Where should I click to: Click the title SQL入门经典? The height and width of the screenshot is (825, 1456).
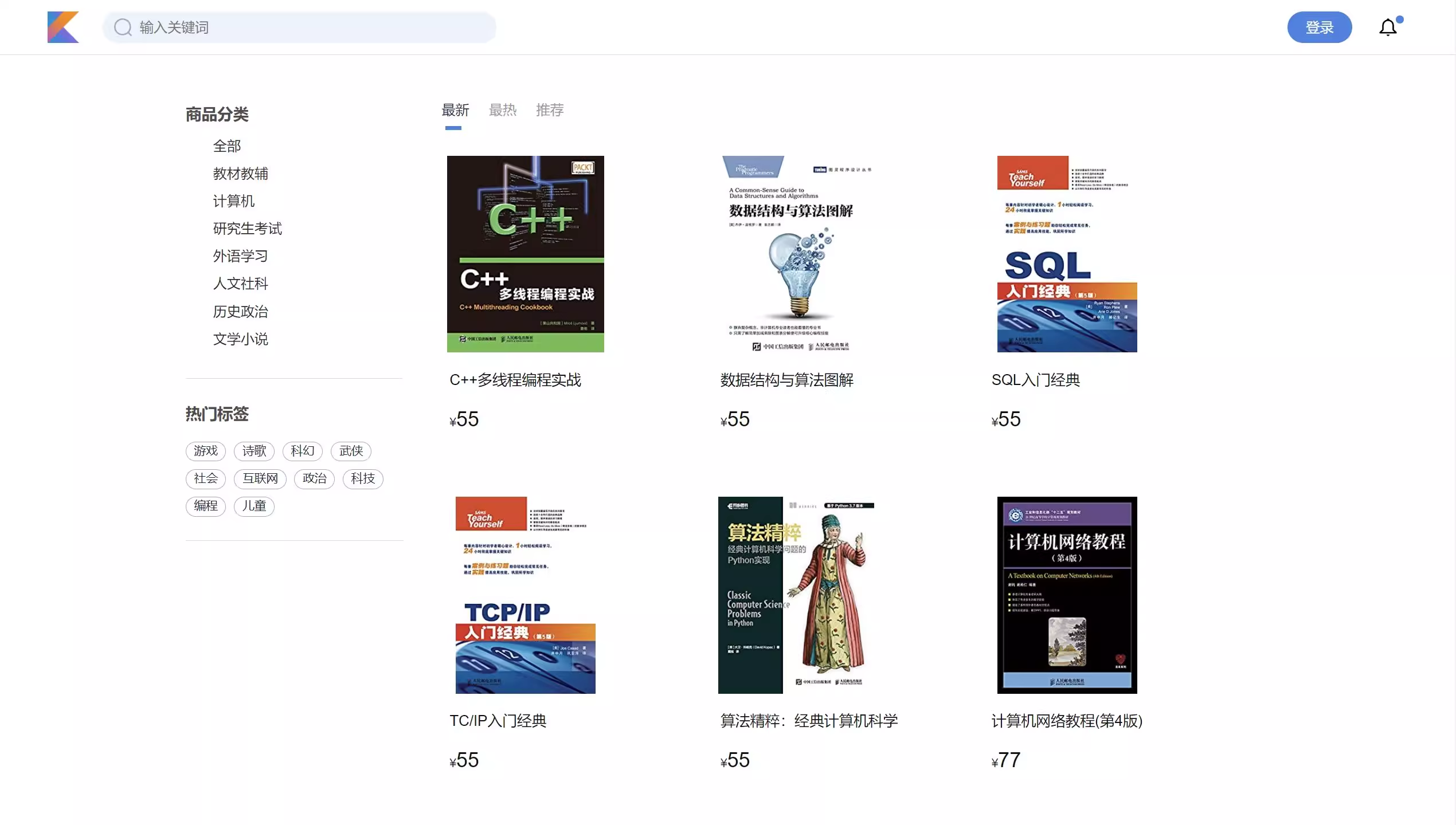[x=1035, y=380]
